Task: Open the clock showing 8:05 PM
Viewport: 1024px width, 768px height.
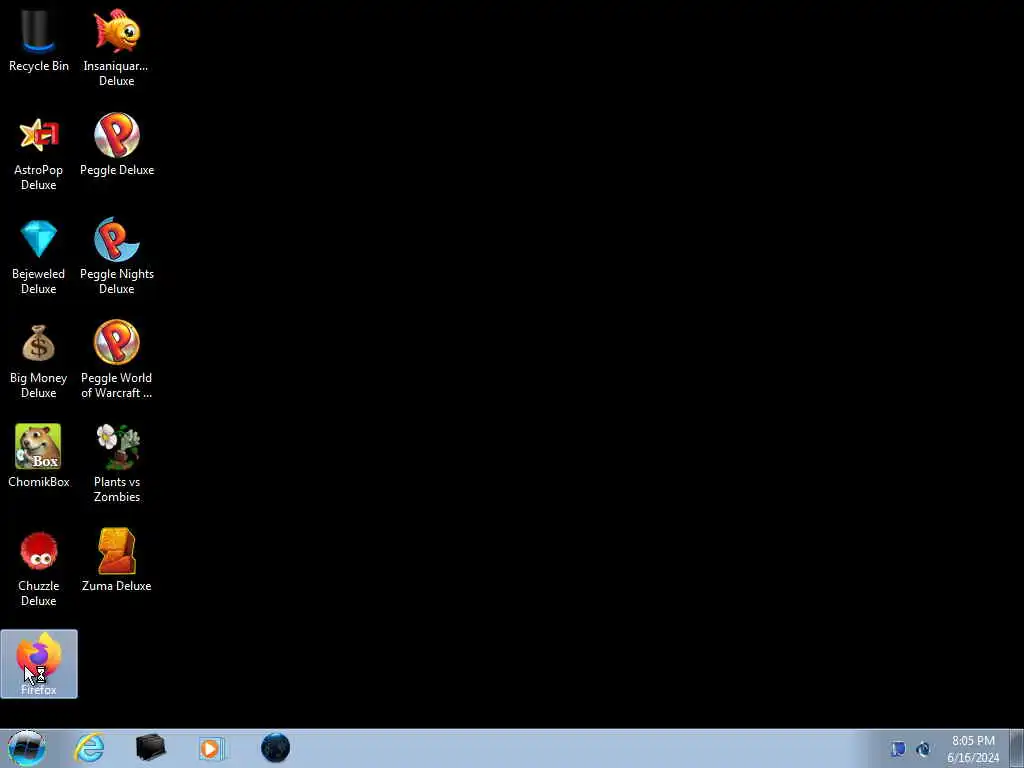Action: click(x=973, y=749)
